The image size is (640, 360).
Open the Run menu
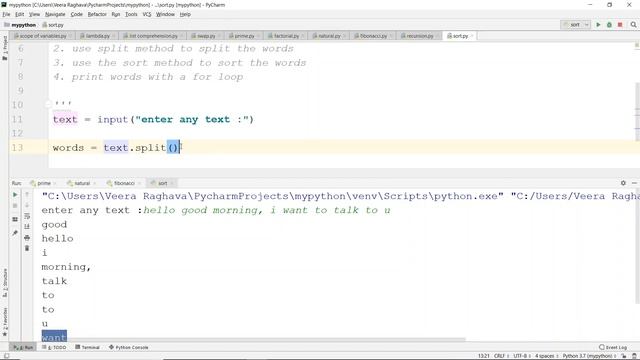[x=116, y=14]
